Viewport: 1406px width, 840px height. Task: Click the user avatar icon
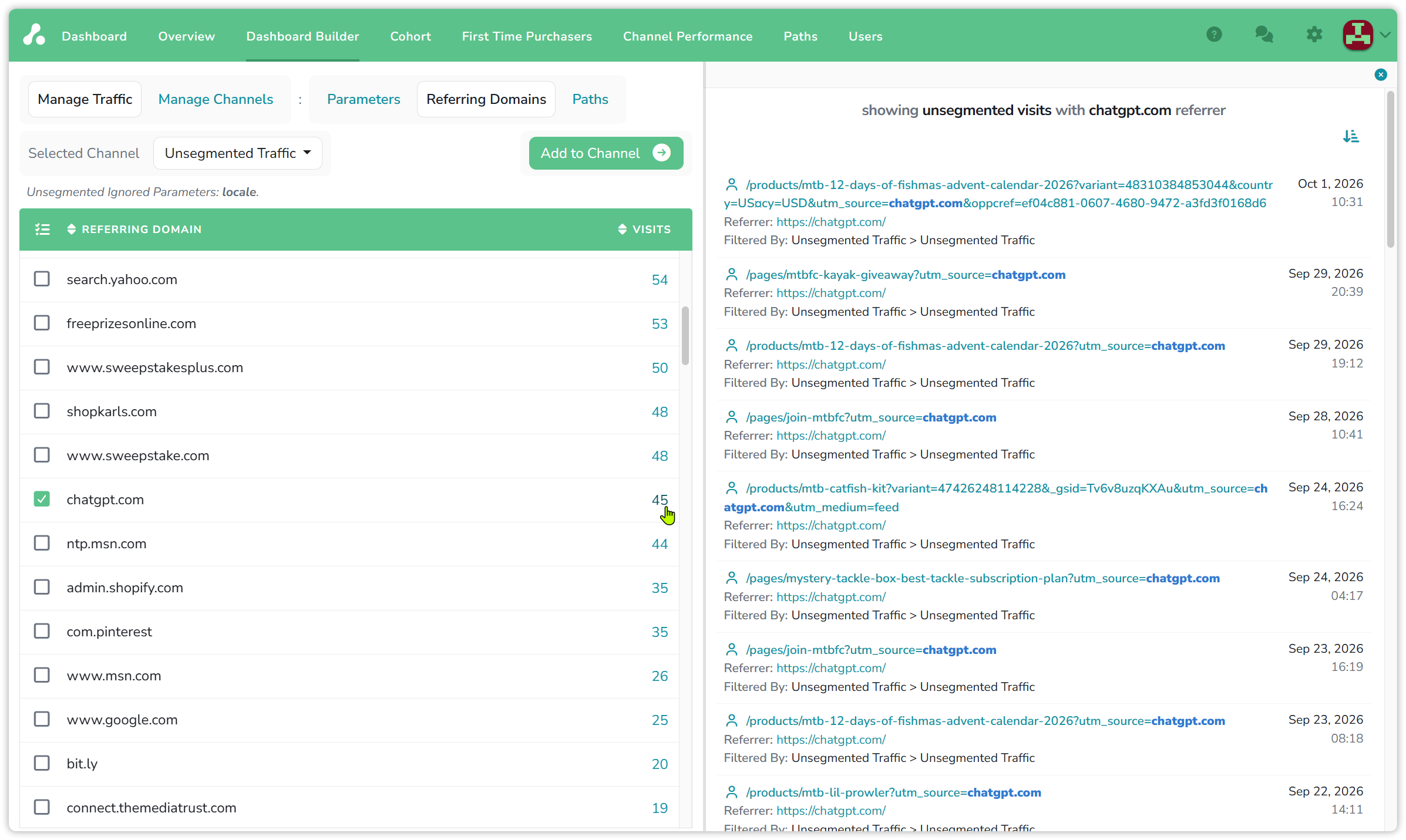click(1357, 35)
